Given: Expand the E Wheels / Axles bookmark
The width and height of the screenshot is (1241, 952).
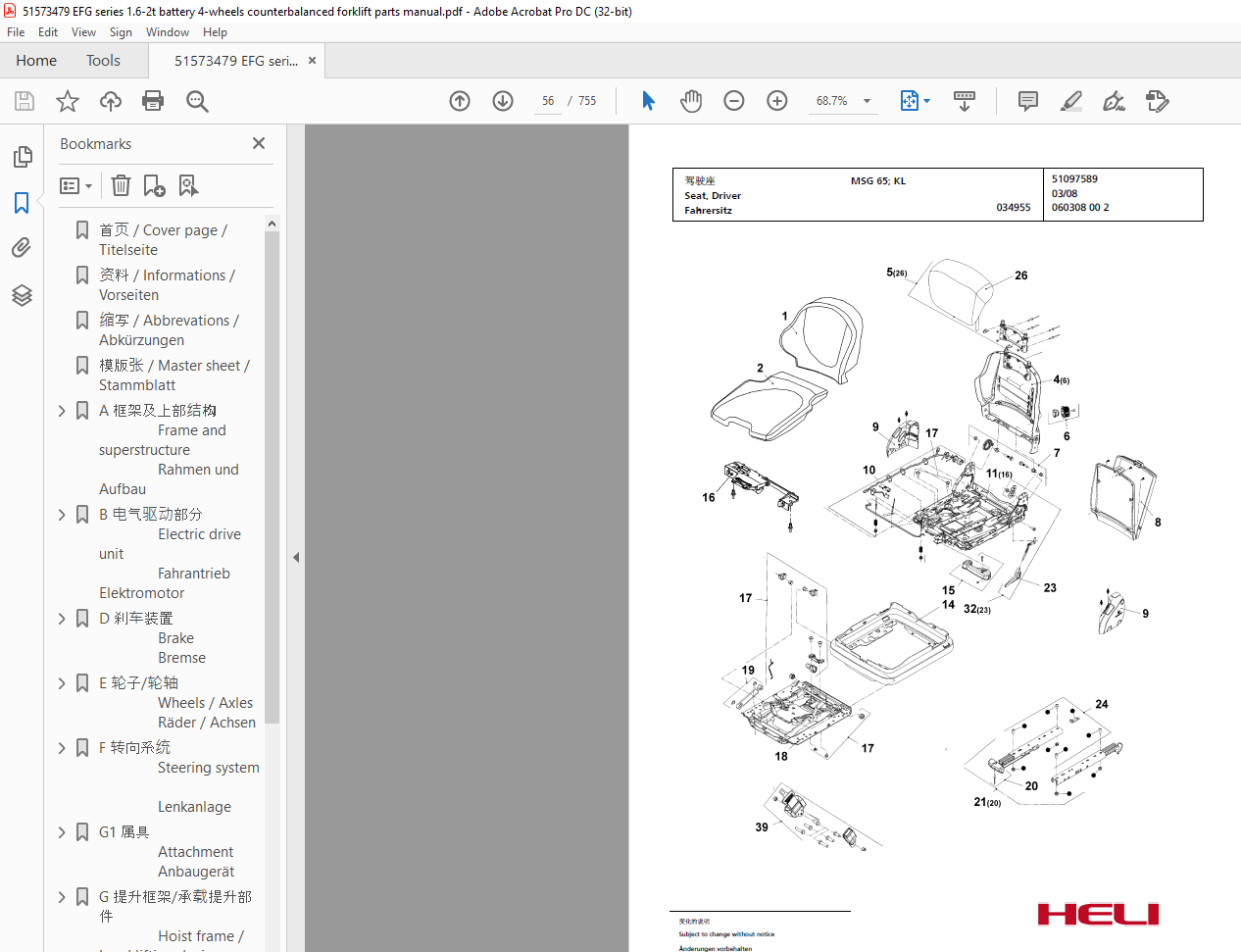Looking at the screenshot, I should pyautogui.click(x=62, y=683).
